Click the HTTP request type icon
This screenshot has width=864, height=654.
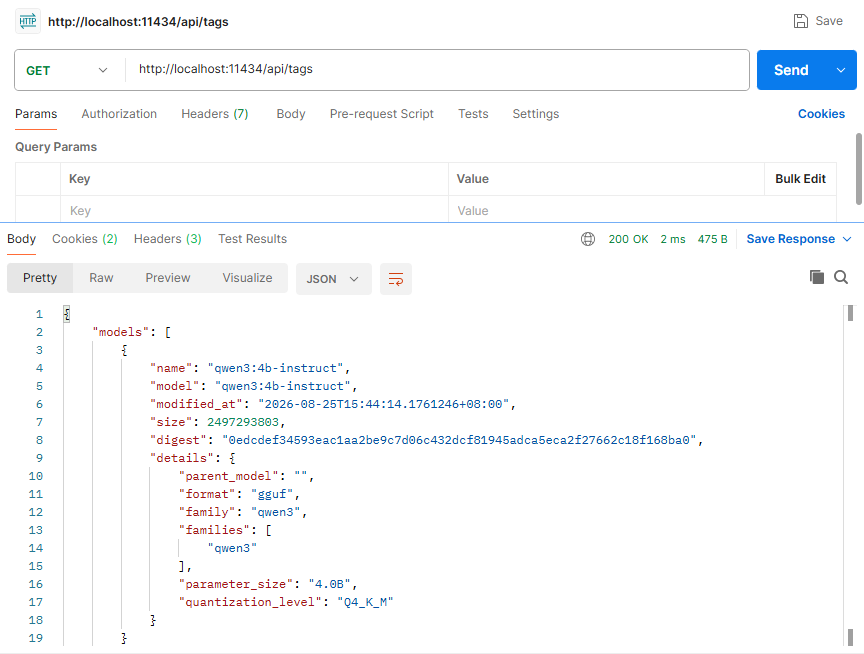(x=28, y=21)
